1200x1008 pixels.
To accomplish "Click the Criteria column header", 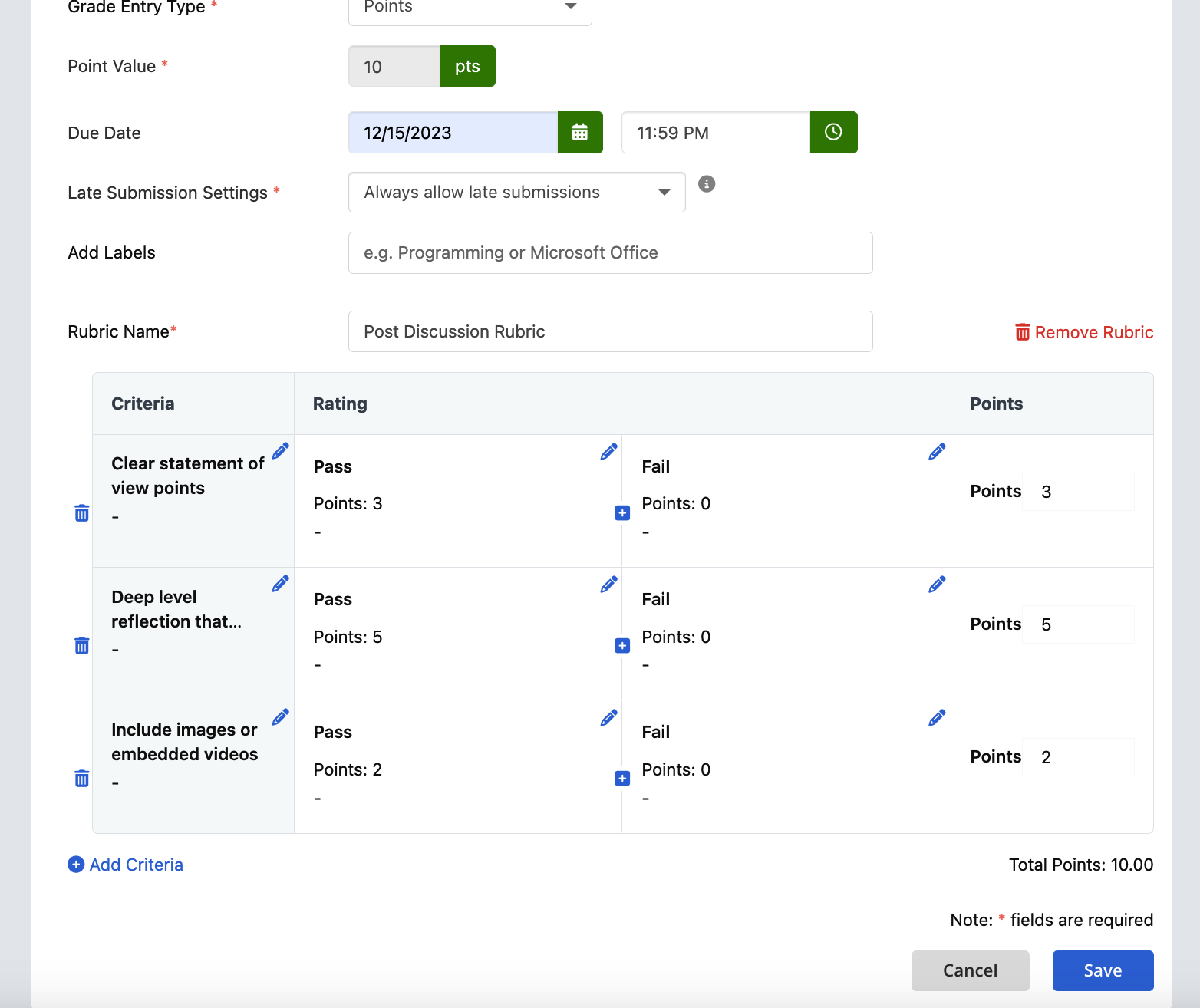I will 143,404.
